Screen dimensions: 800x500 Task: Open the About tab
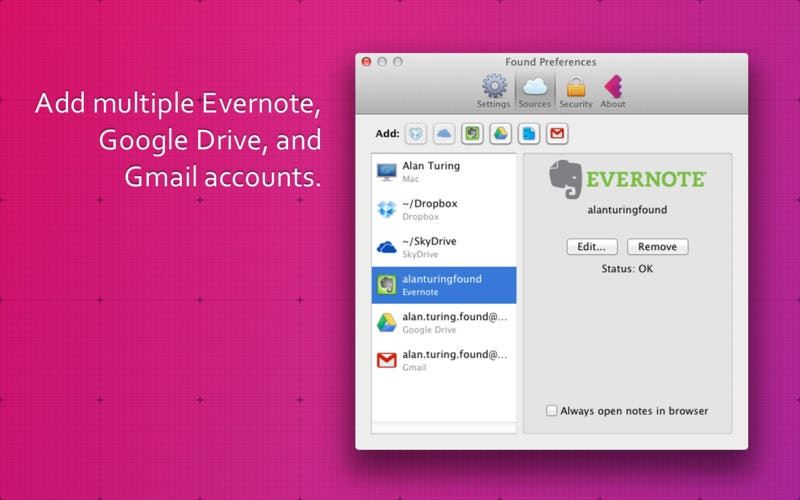613,91
